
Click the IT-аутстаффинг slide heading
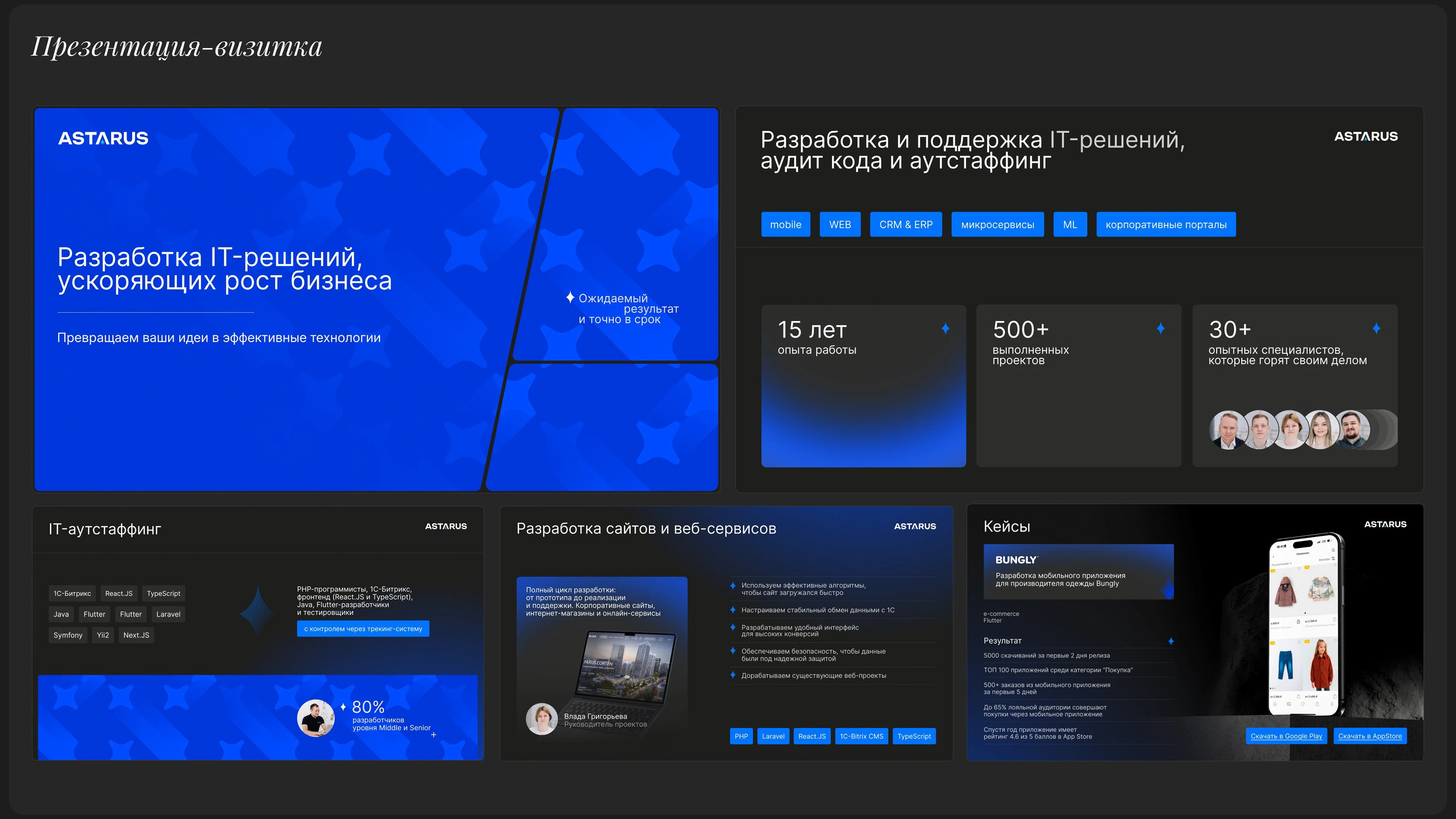tap(105, 529)
